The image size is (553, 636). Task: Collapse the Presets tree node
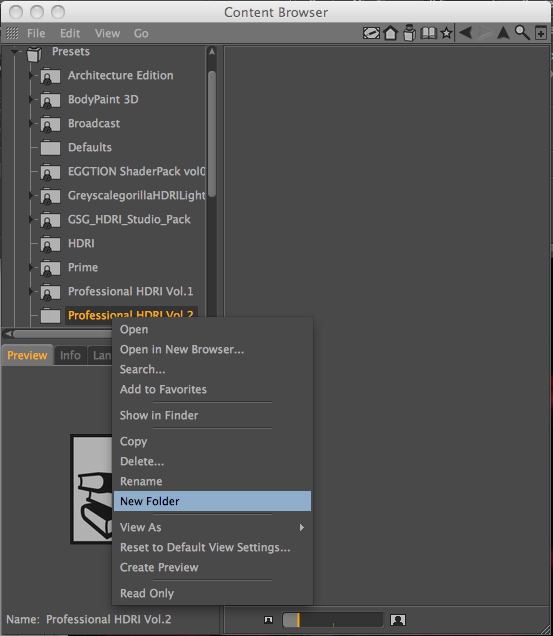[15, 52]
